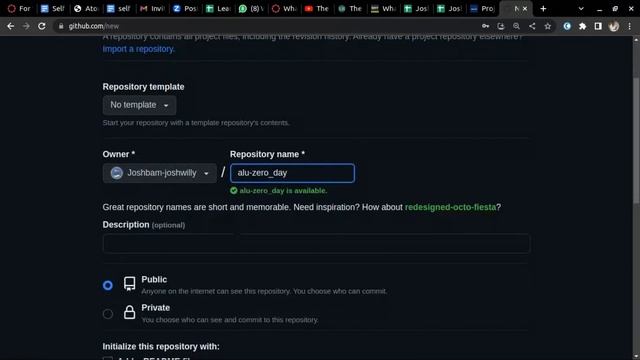Viewport: 640px width, 360px height.
Task: Use suggested name 'redesigned-octo-fiesta'
Action: (x=450, y=207)
